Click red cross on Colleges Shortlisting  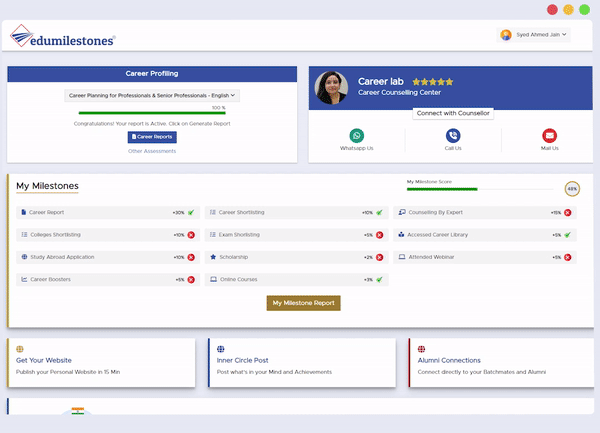click(191, 235)
